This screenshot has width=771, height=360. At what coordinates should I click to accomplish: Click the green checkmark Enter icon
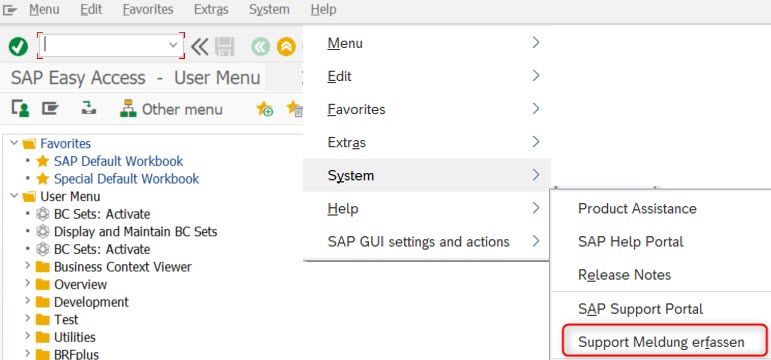[x=18, y=47]
